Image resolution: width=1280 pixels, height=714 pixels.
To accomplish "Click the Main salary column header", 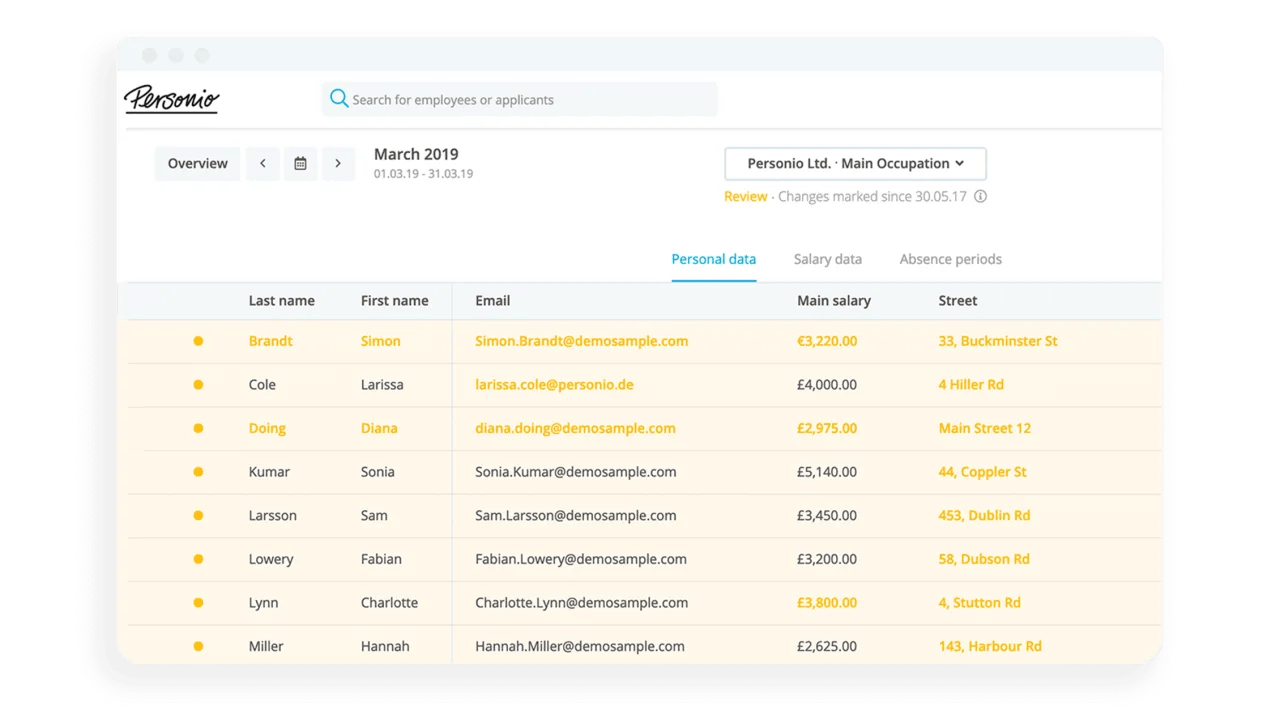I will tap(833, 301).
